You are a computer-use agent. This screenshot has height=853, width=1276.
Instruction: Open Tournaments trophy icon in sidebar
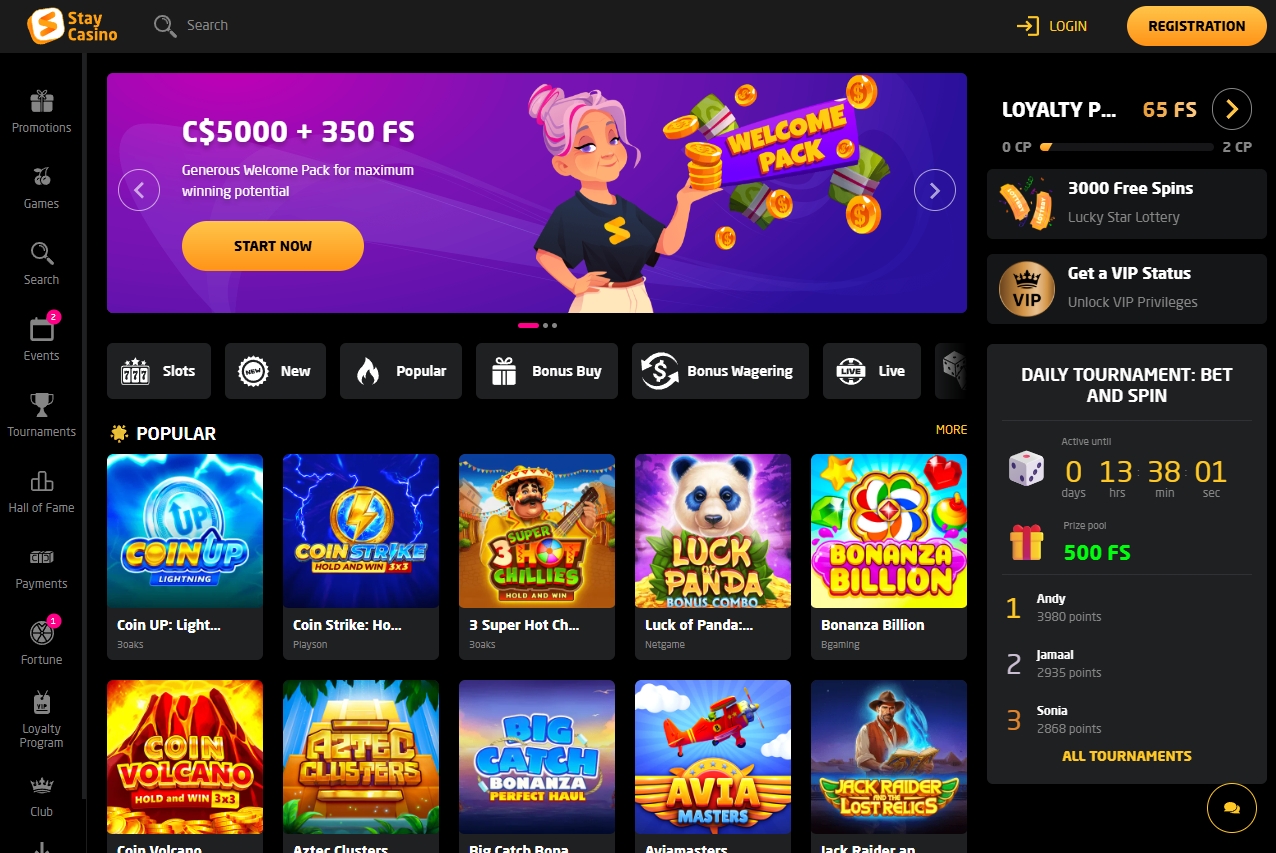point(42,405)
